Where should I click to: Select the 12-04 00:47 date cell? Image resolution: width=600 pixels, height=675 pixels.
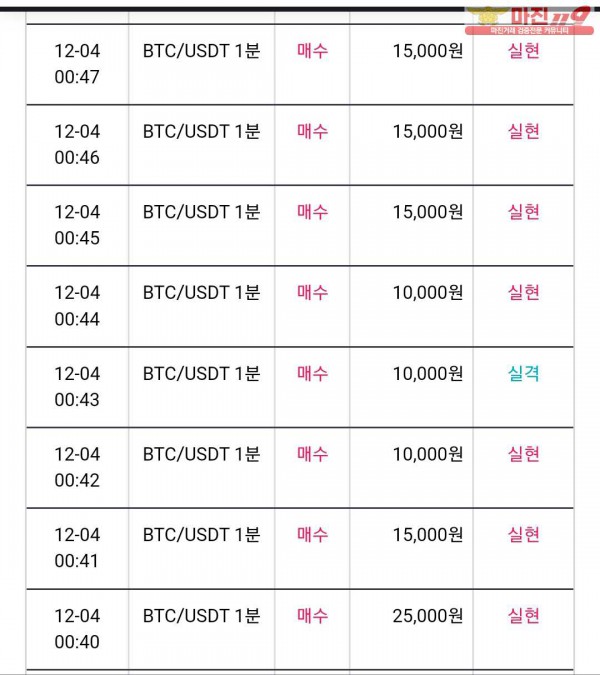pyautogui.click(x=77, y=64)
